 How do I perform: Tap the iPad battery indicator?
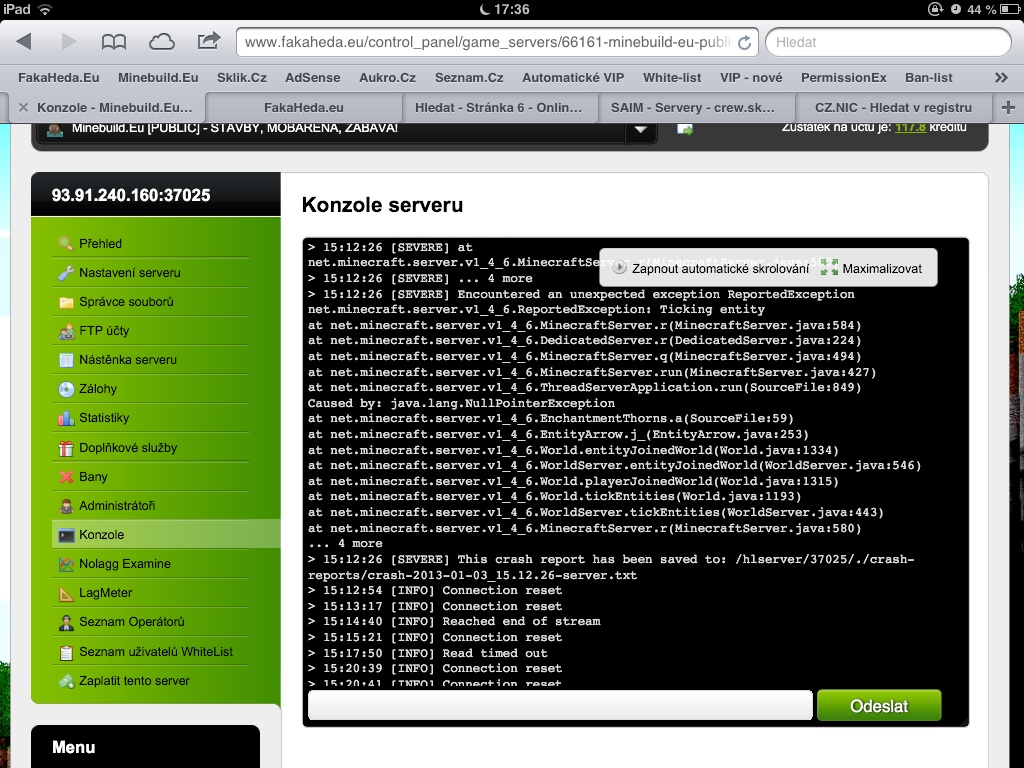click(1010, 9)
